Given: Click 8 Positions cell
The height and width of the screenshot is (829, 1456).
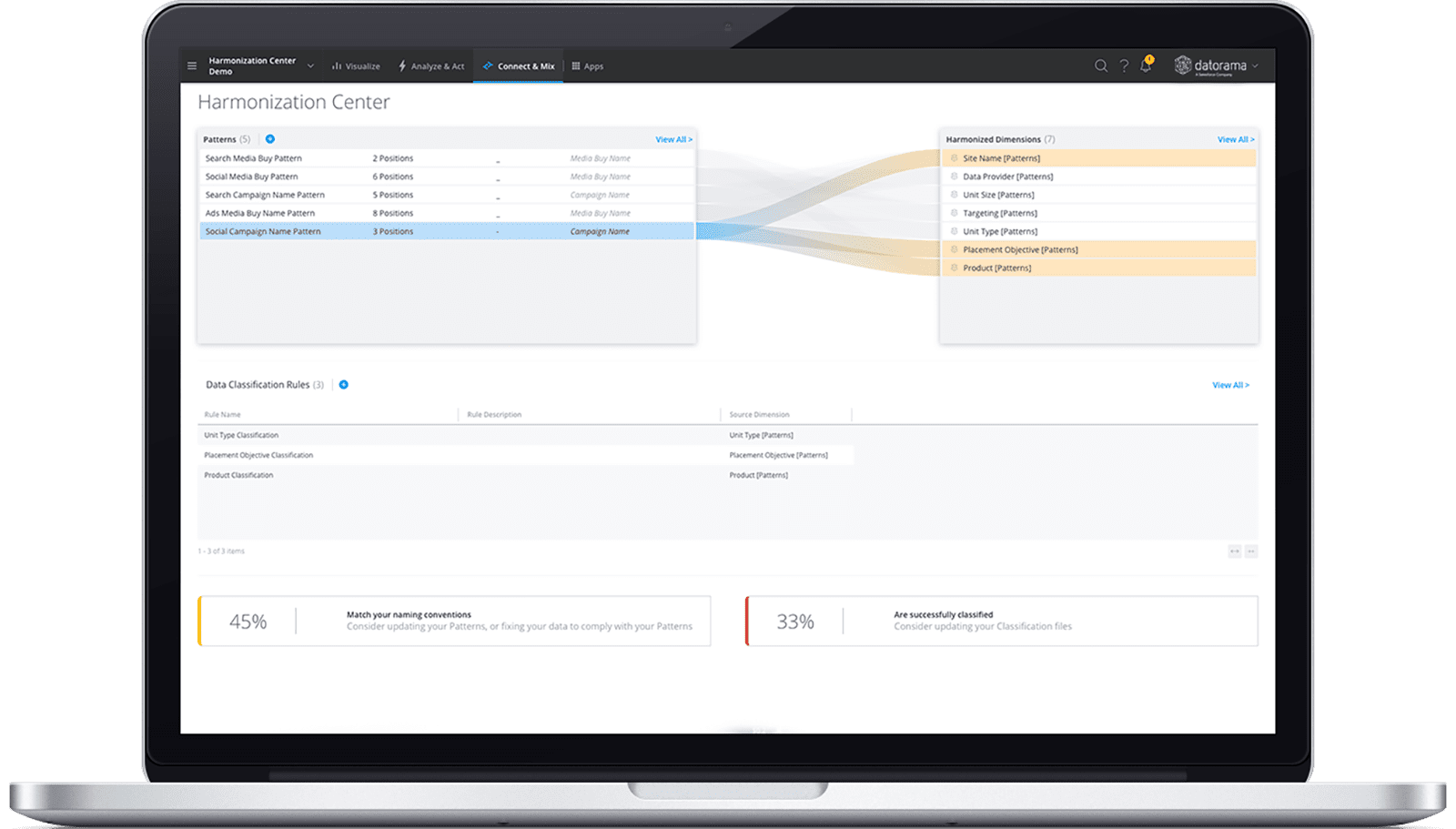Looking at the screenshot, I should tap(393, 213).
